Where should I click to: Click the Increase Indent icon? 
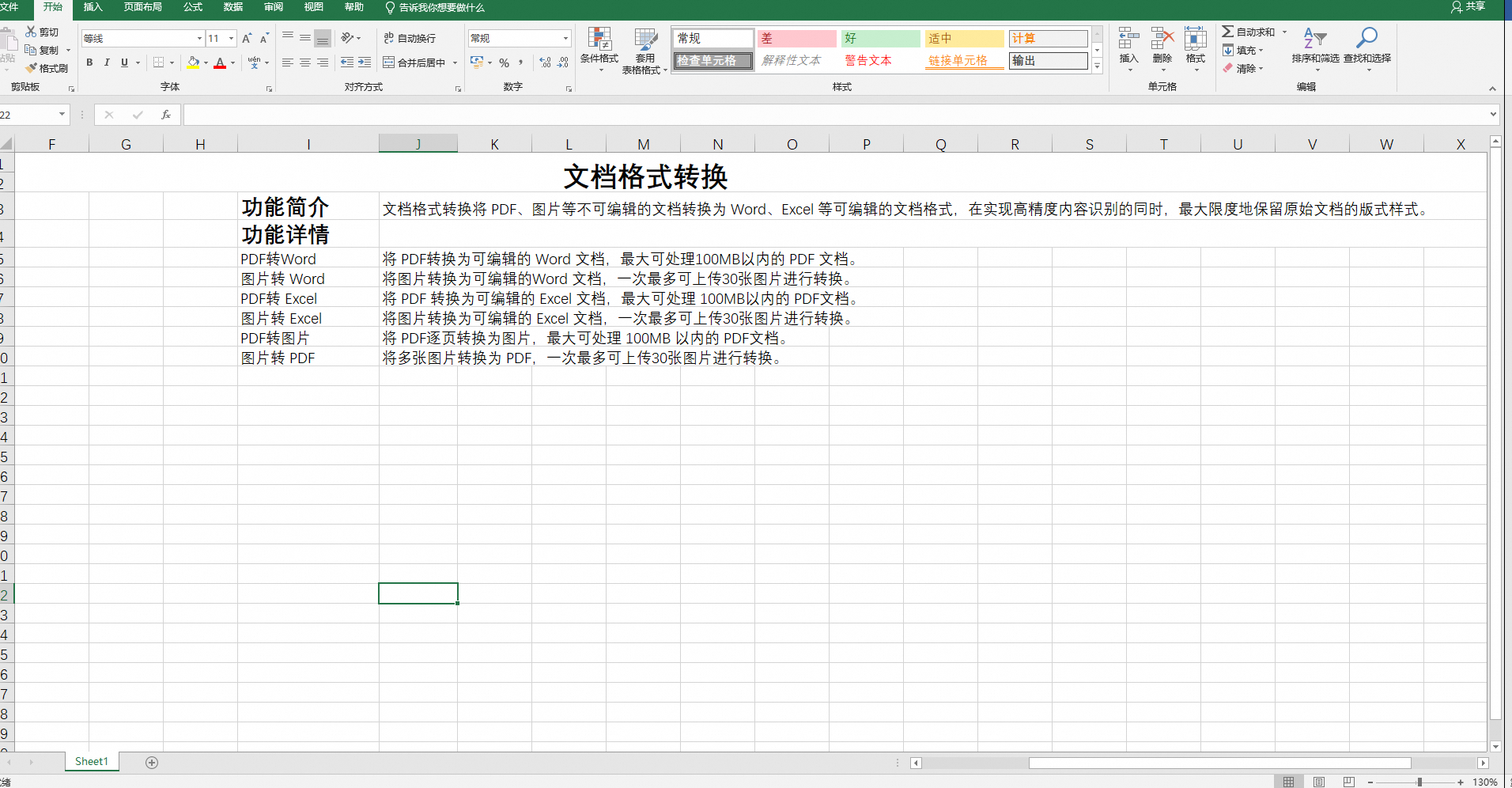pyautogui.click(x=365, y=63)
